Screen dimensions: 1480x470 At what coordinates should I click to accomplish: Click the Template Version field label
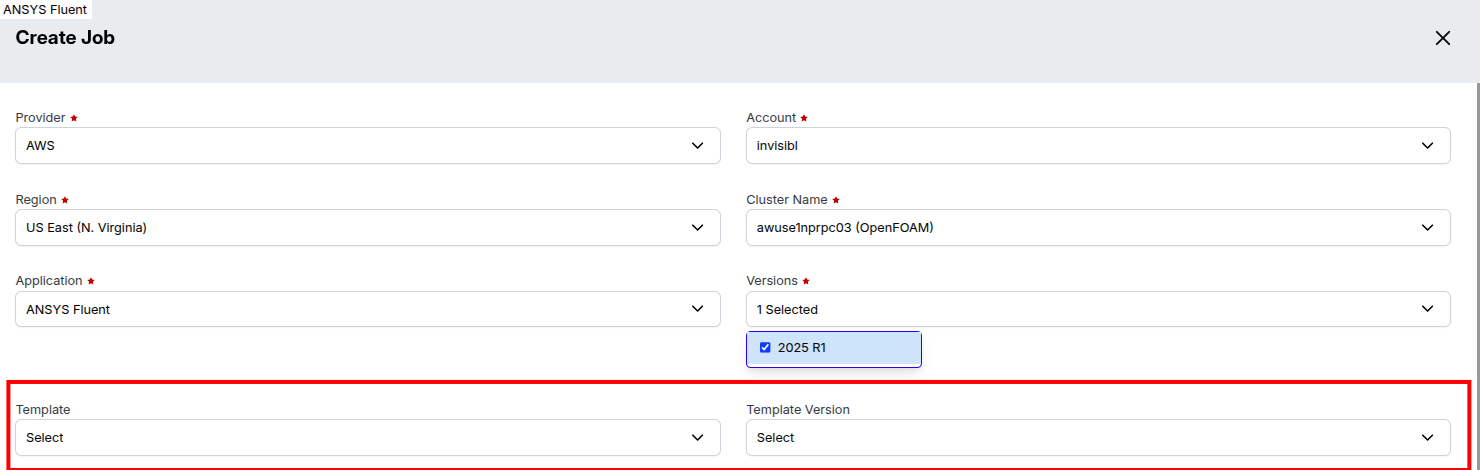pyautogui.click(x=798, y=410)
